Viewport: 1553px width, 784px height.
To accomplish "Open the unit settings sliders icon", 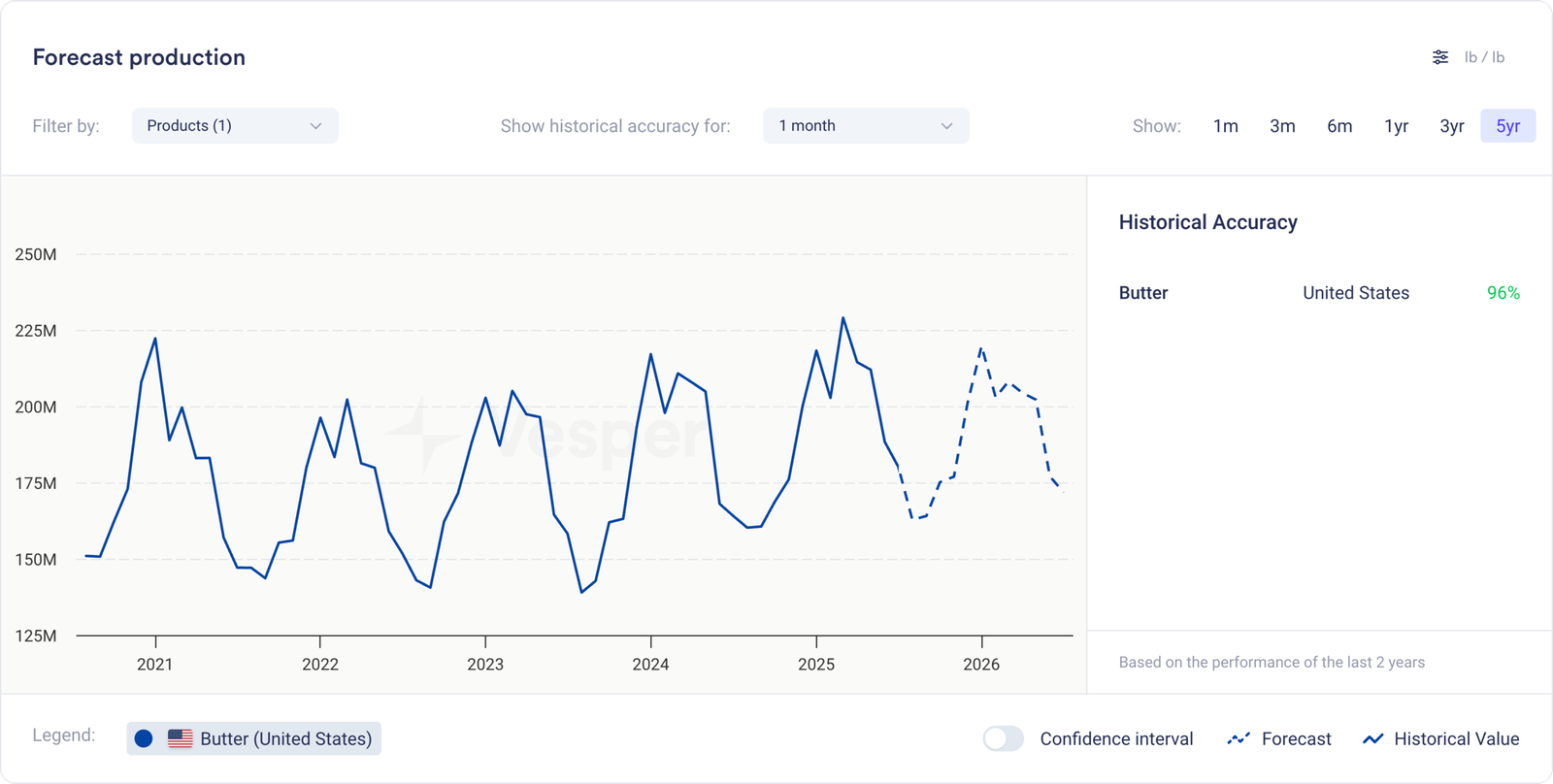I will (x=1440, y=57).
